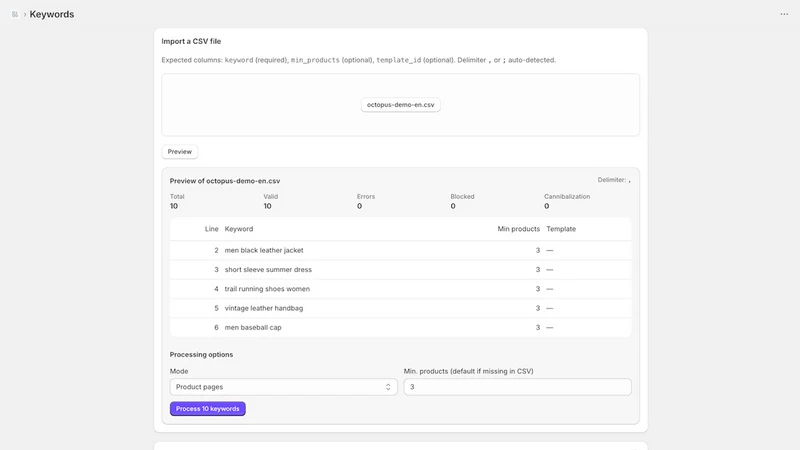Screen dimensions: 800x450
Task: Select the 'men black leather jacket' keyword row
Action: point(401,251)
